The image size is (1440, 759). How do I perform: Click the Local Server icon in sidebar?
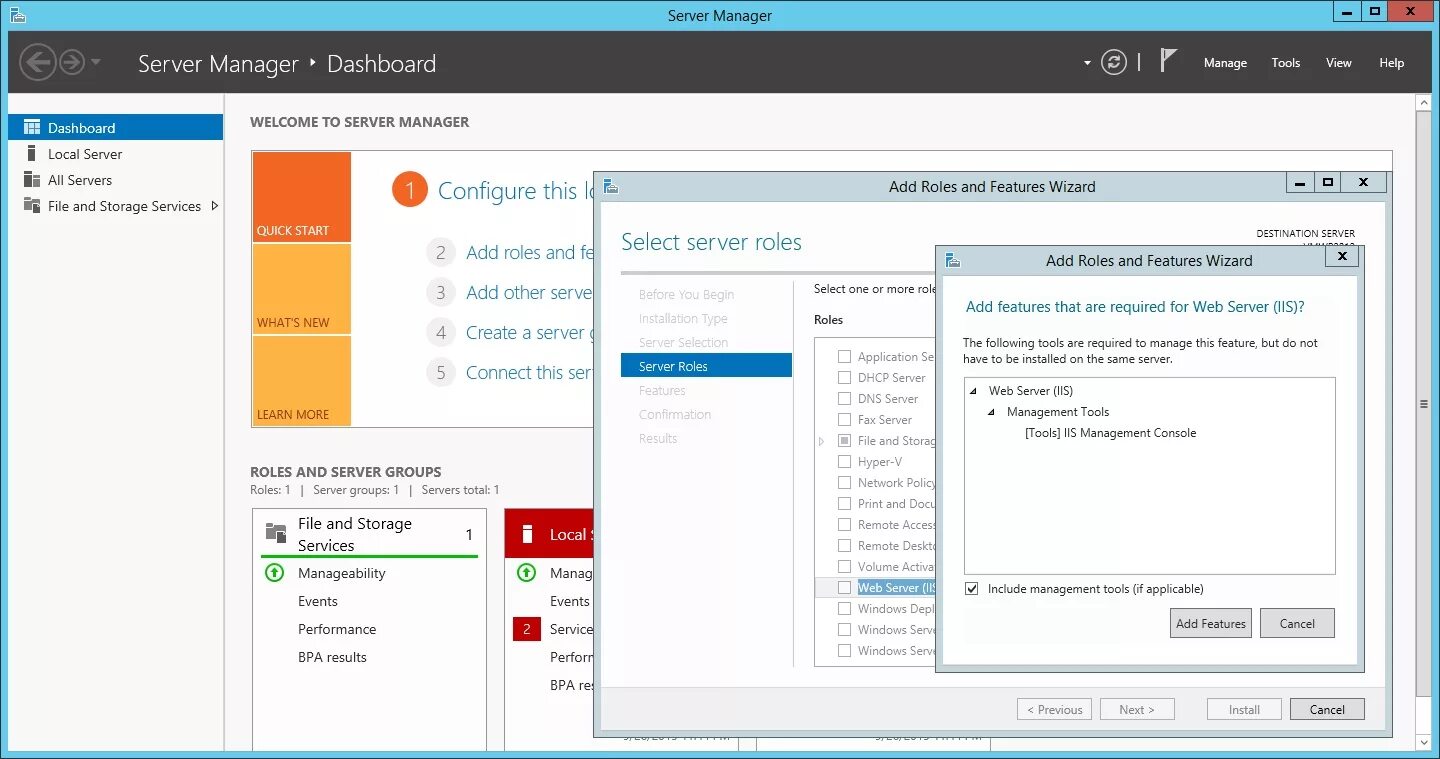coord(32,154)
